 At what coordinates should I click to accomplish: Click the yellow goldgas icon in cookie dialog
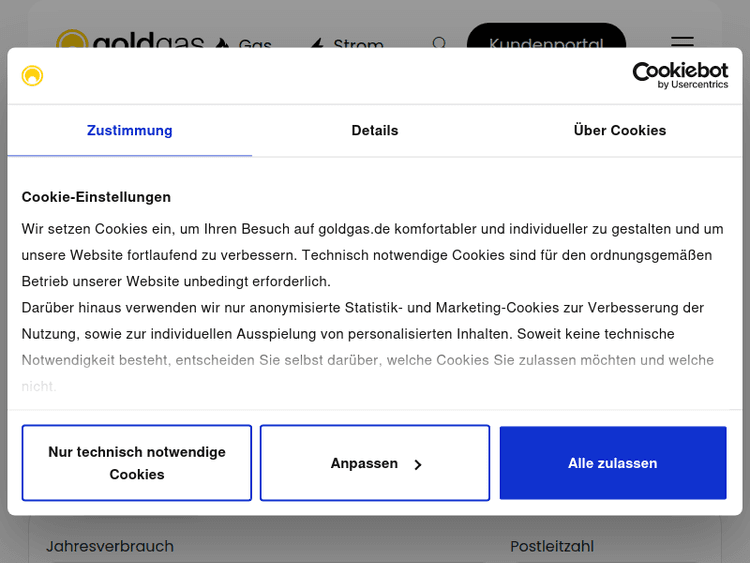point(33,76)
